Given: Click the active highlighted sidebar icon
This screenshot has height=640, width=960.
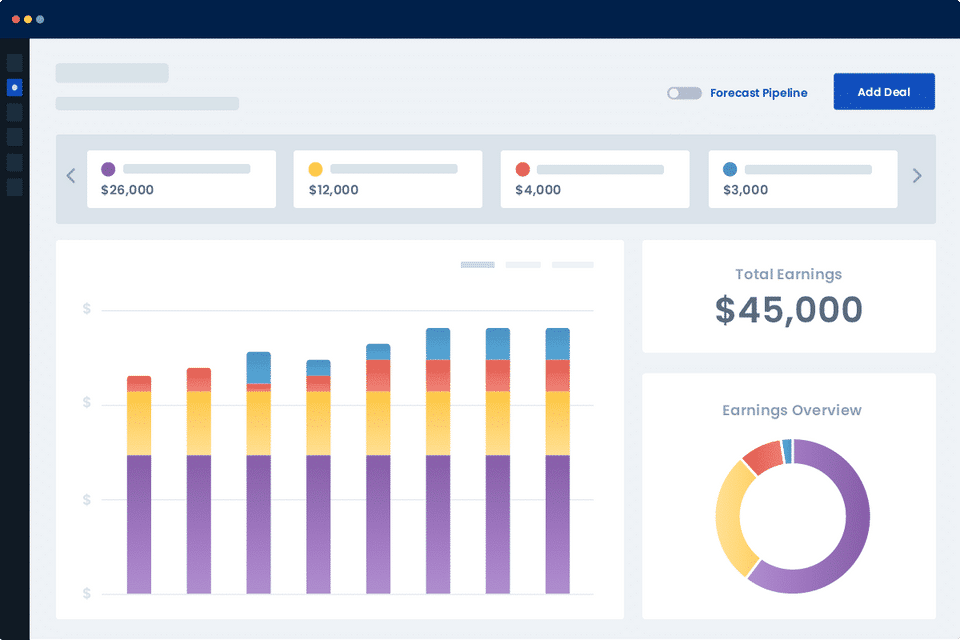Looking at the screenshot, I should click(x=15, y=88).
